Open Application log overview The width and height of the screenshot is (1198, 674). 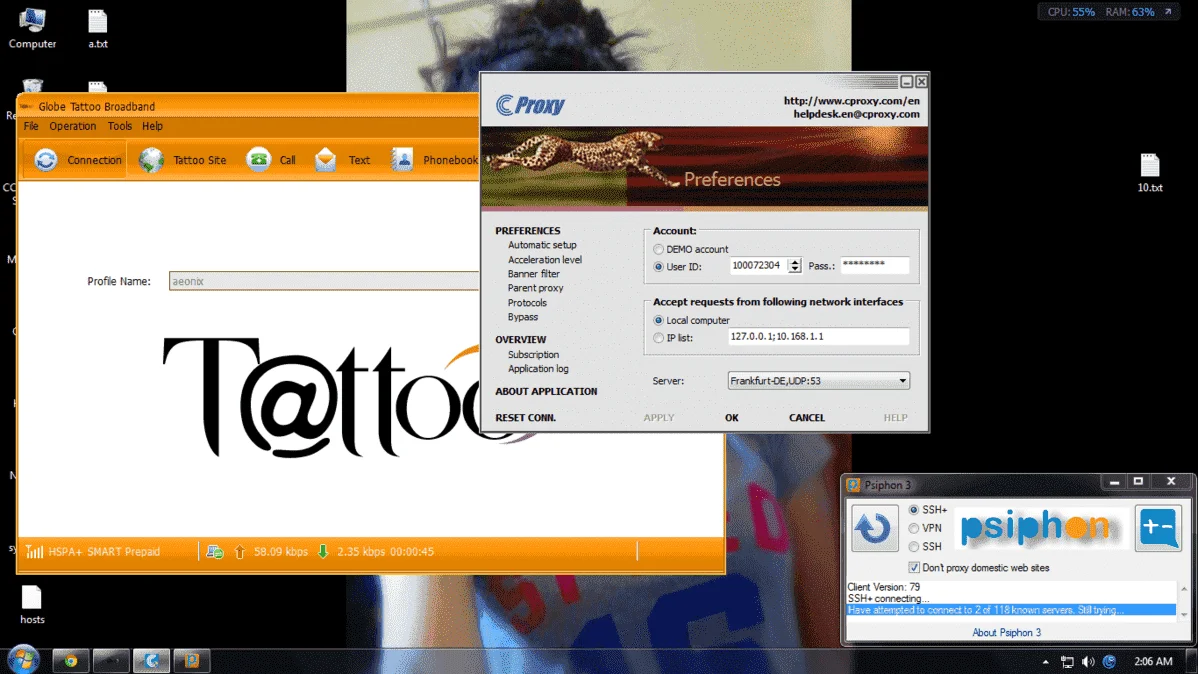click(x=538, y=369)
